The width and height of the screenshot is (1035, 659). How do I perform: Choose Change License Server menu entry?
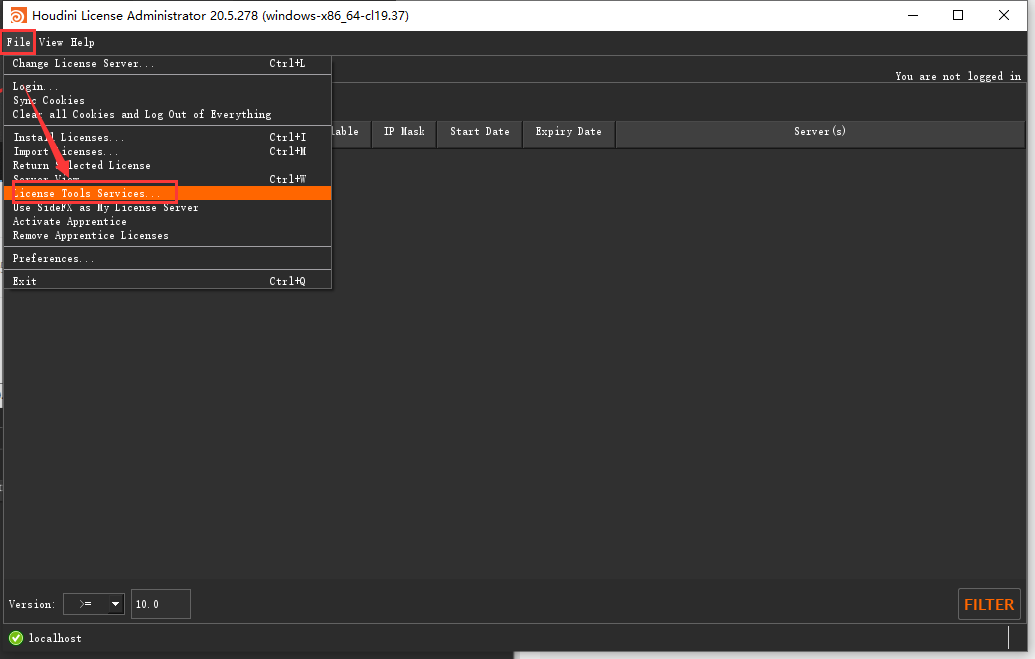168,63
